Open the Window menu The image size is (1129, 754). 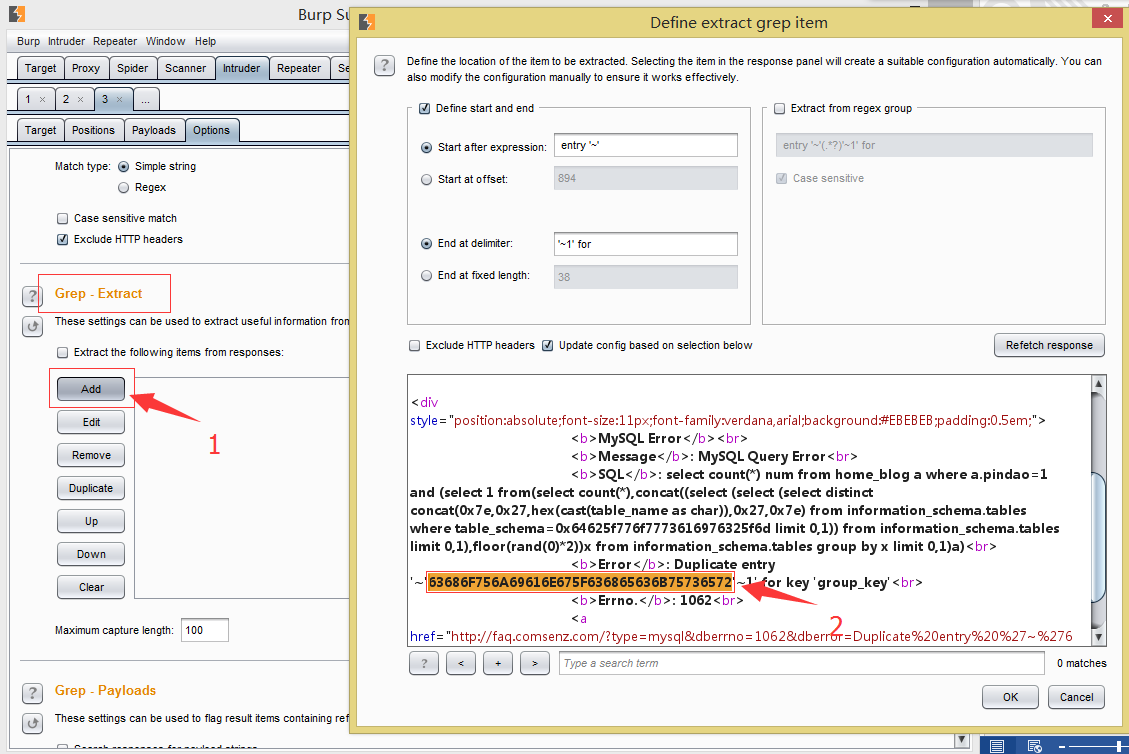166,41
